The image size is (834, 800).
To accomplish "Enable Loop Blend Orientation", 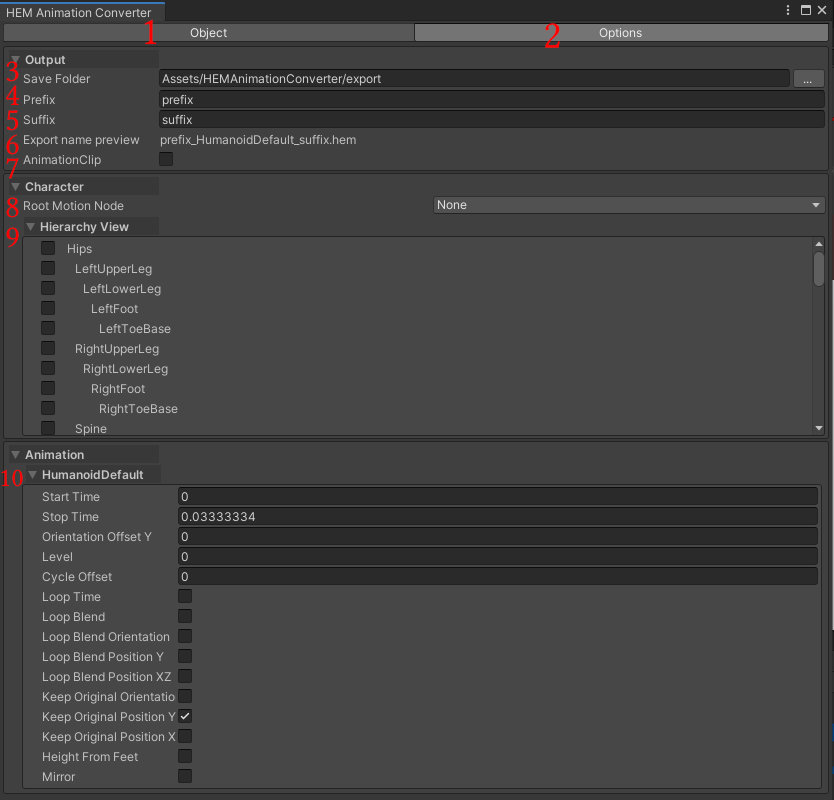I will click(184, 635).
